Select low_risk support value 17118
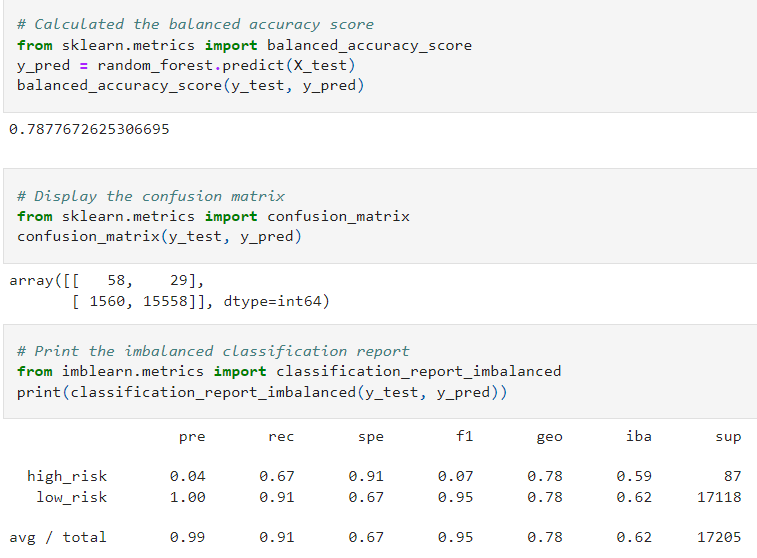757x558 pixels. pyautogui.click(x=719, y=497)
